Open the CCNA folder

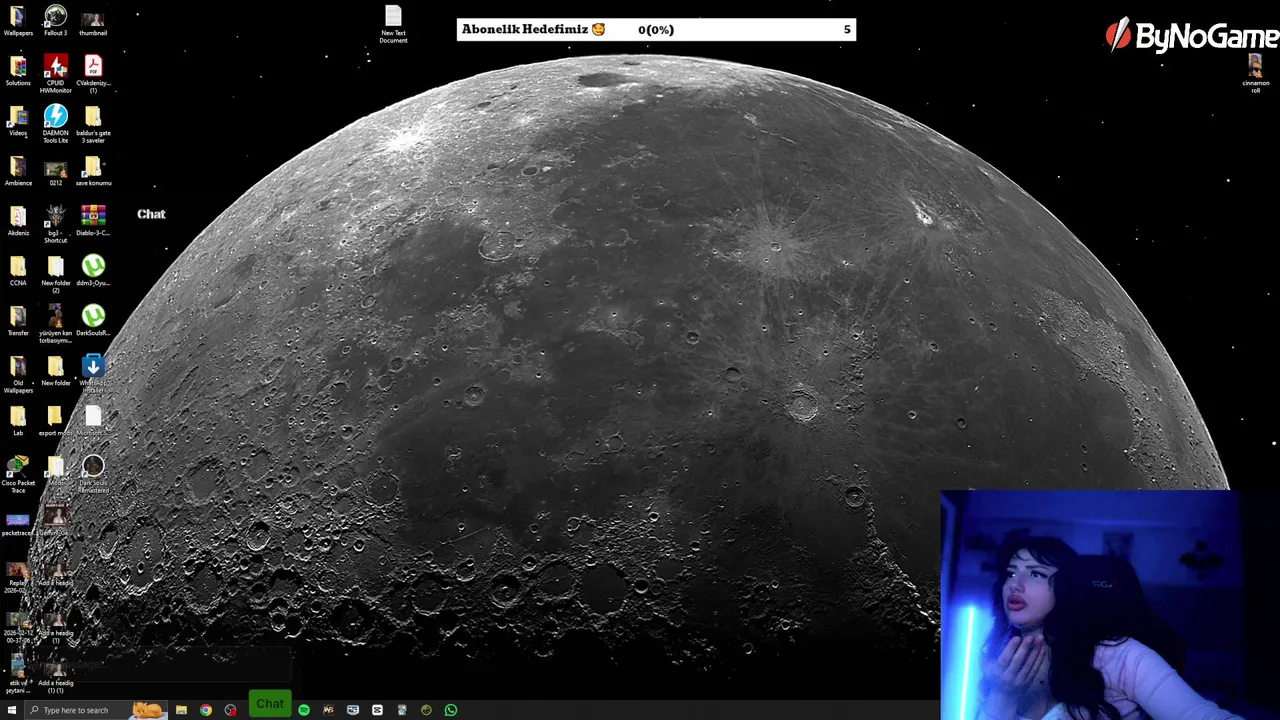point(18,271)
